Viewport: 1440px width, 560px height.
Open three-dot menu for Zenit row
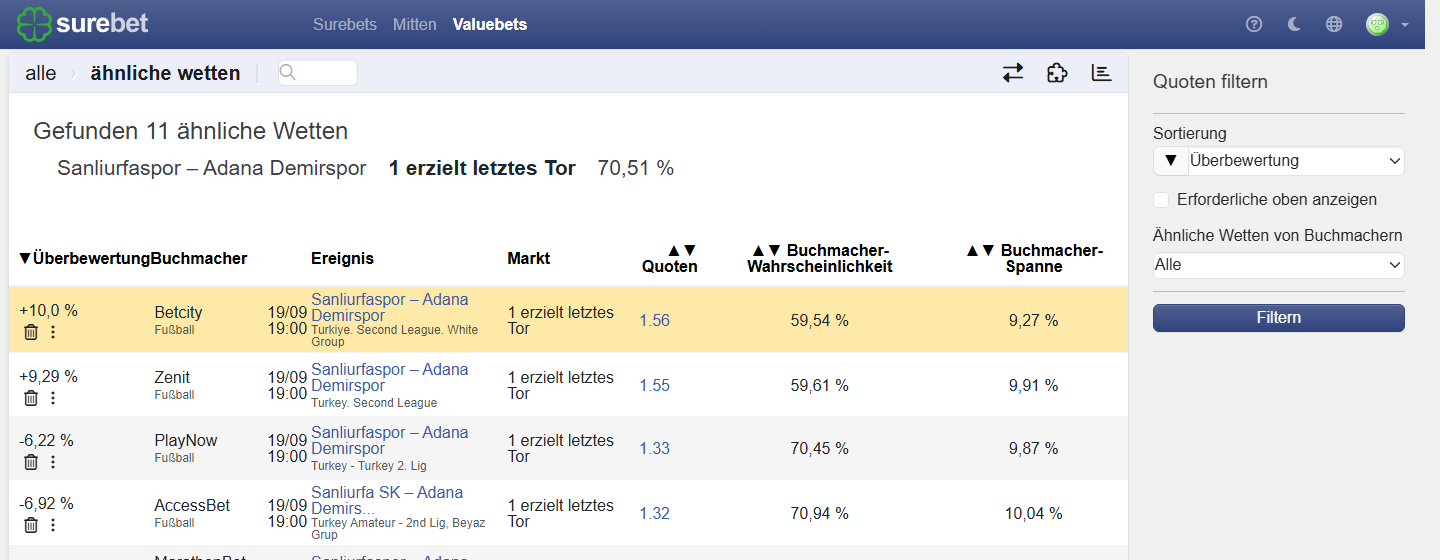(53, 398)
